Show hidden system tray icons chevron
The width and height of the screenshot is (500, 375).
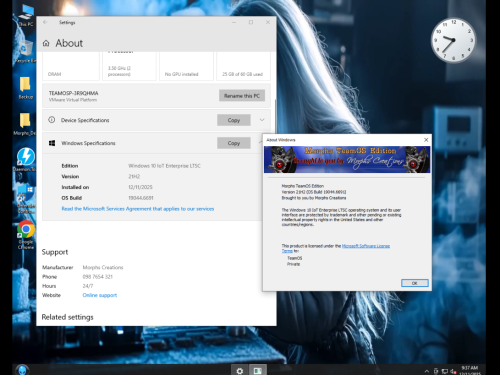coord(427,371)
